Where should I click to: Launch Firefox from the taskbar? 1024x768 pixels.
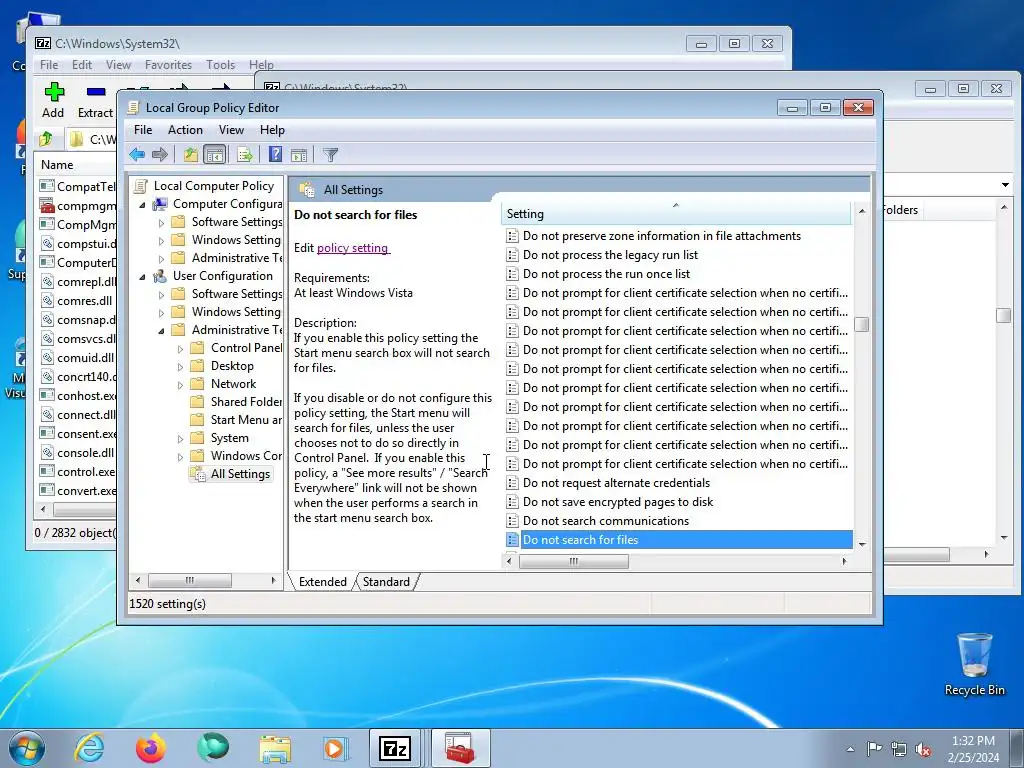[151, 748]
